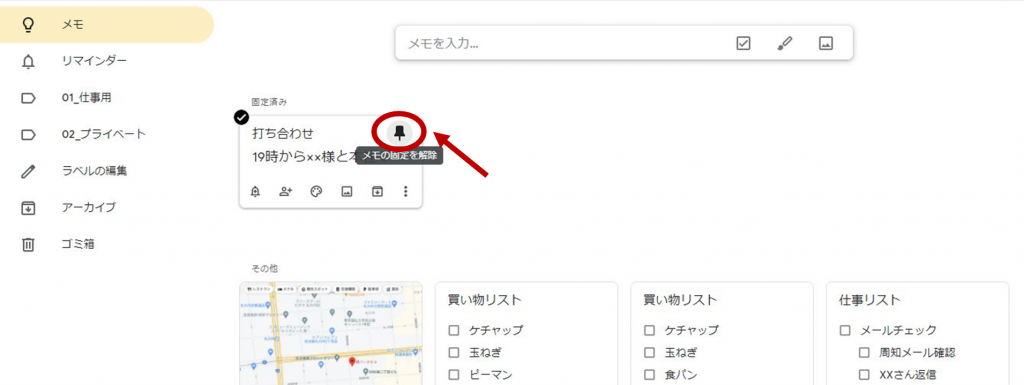Open more options on 打ち合わせ note
The height and width of the screenshot is (385, 1024).
click(x=406, y=191)
